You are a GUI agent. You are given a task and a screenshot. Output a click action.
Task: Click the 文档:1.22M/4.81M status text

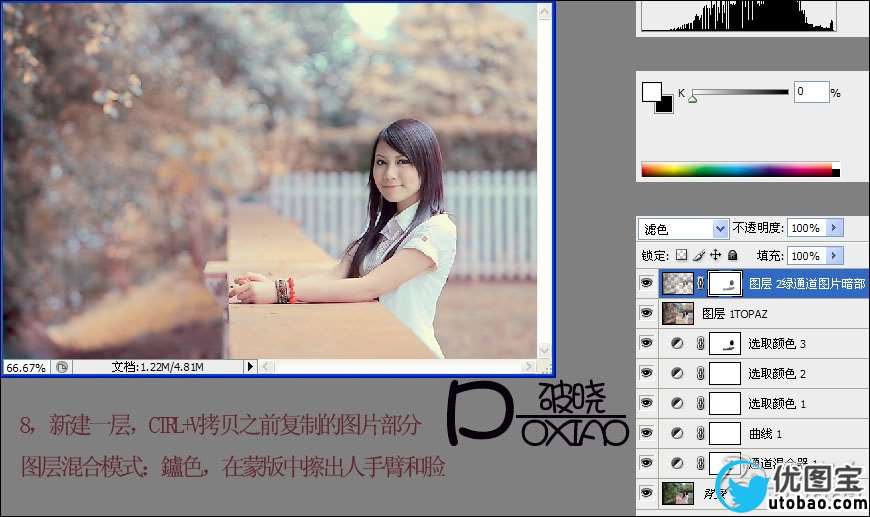pyautogui.click(x=158, y=367)
